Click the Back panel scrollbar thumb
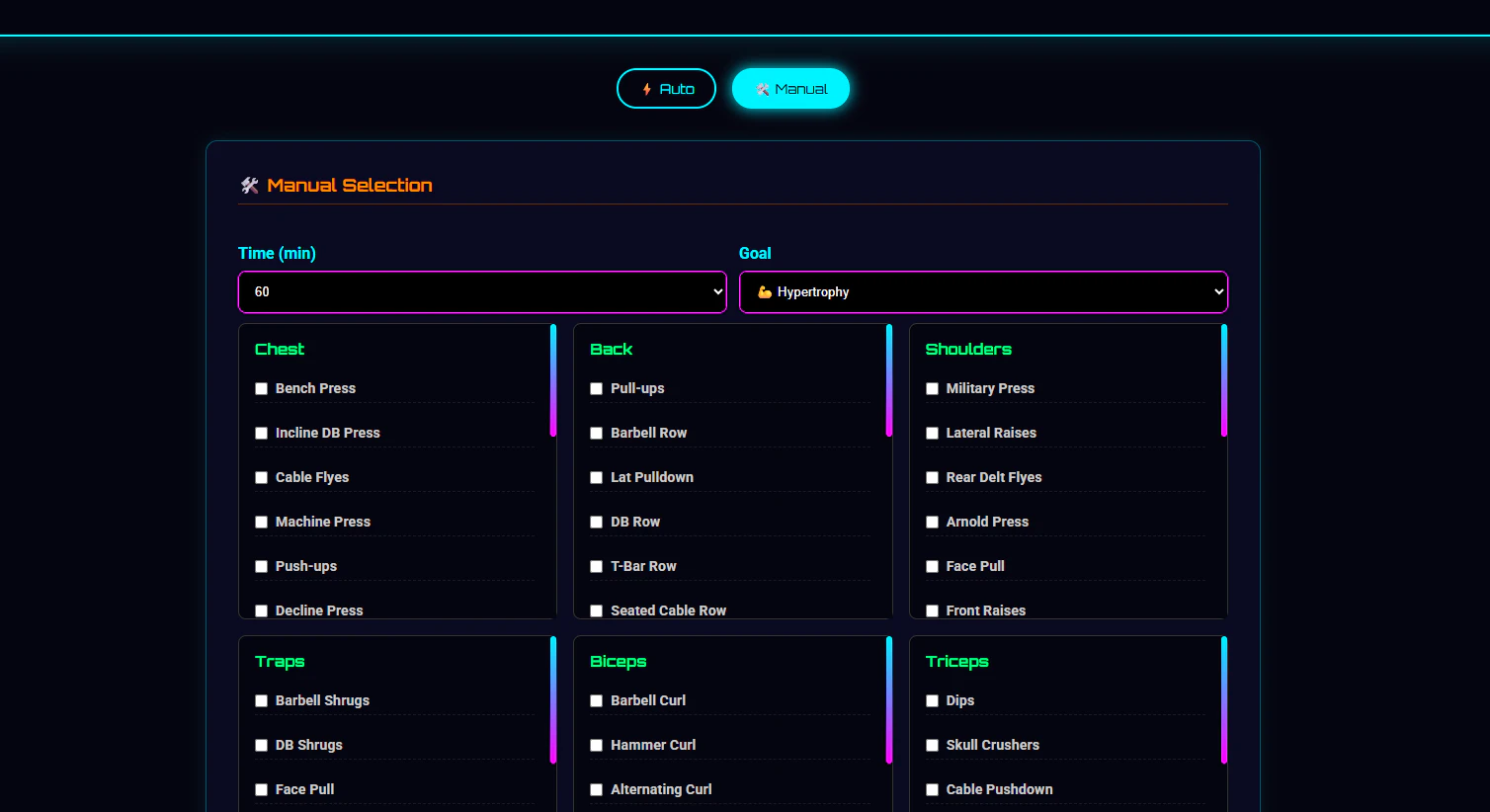 pyautogui.click(x=889, y=380)
